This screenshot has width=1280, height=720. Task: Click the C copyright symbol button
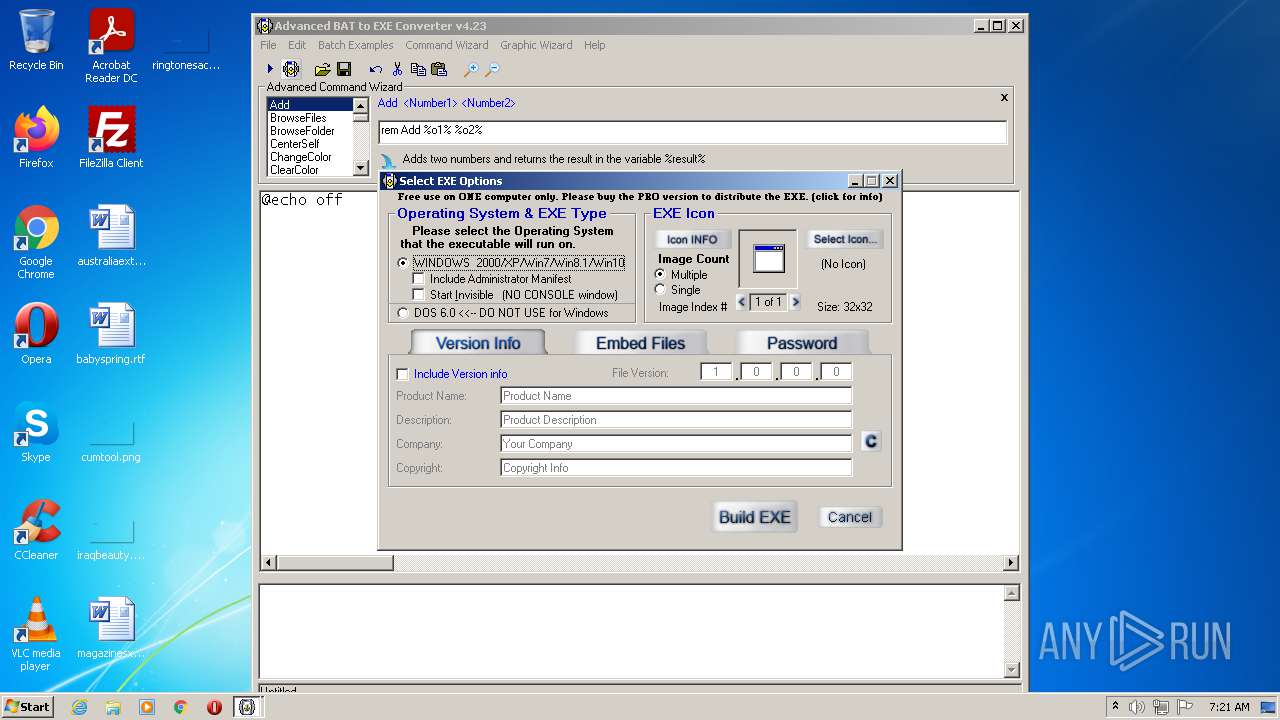click(870, 441)
